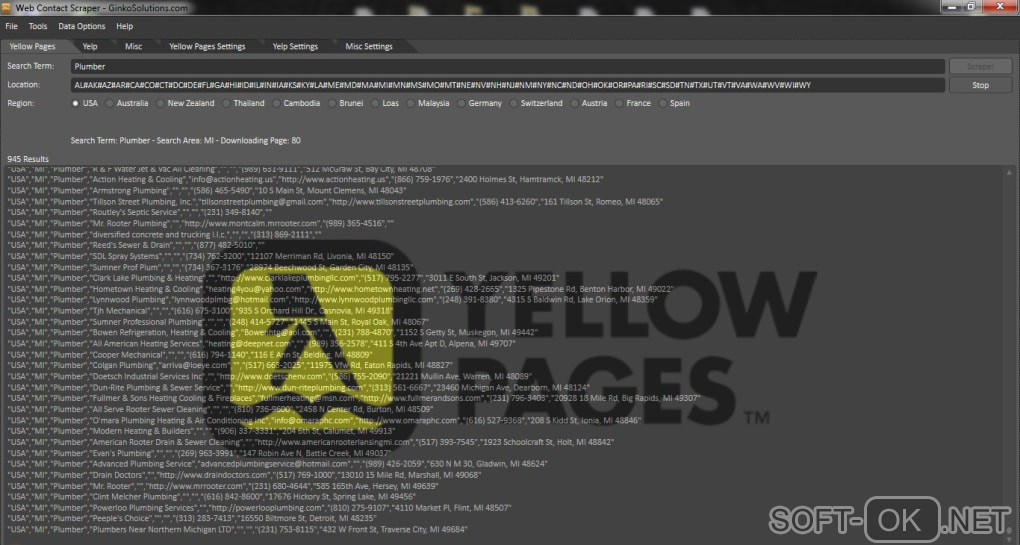This screenshot has width=1020, height=545.
Task: Click the Search Term input field
Action: [507, 66]
